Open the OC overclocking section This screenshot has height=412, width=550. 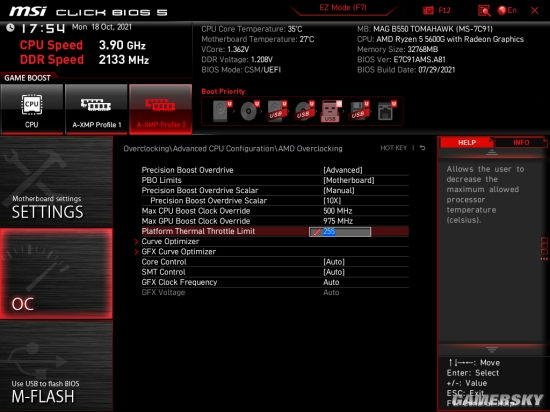click(56, 274)
